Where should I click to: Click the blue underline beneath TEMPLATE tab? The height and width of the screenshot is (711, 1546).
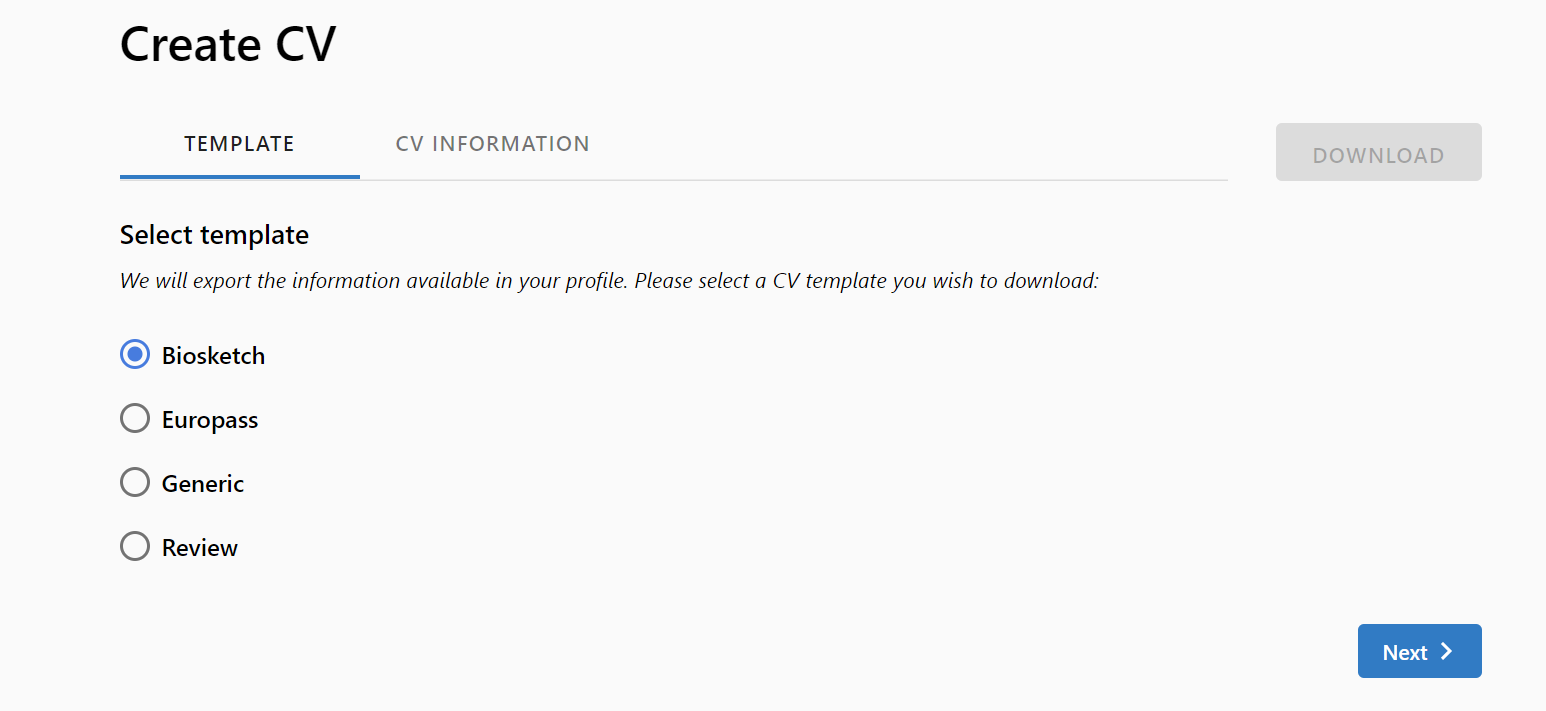240,177
